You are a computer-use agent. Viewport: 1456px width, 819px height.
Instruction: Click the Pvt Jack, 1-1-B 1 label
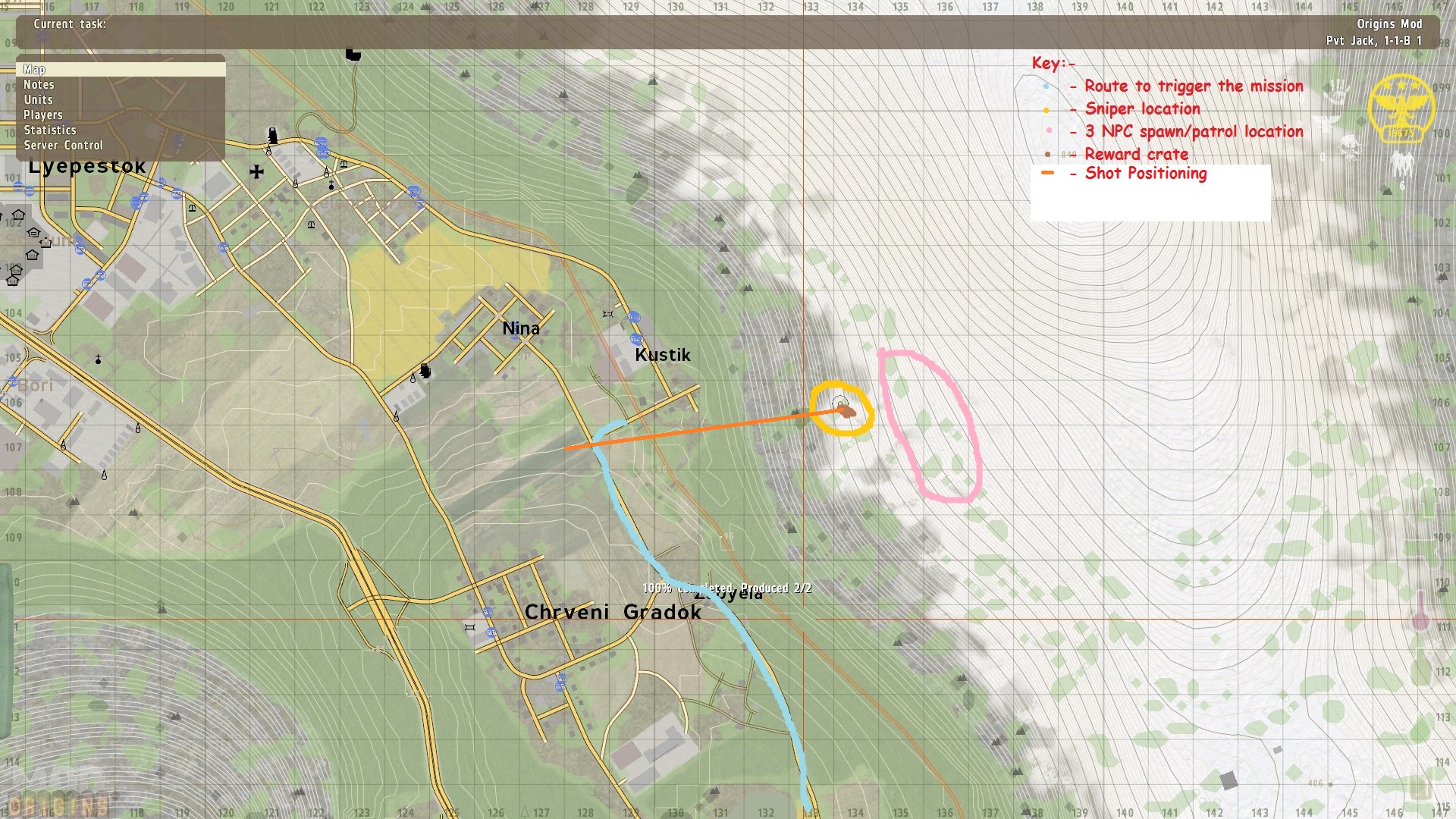point(1374,41)
